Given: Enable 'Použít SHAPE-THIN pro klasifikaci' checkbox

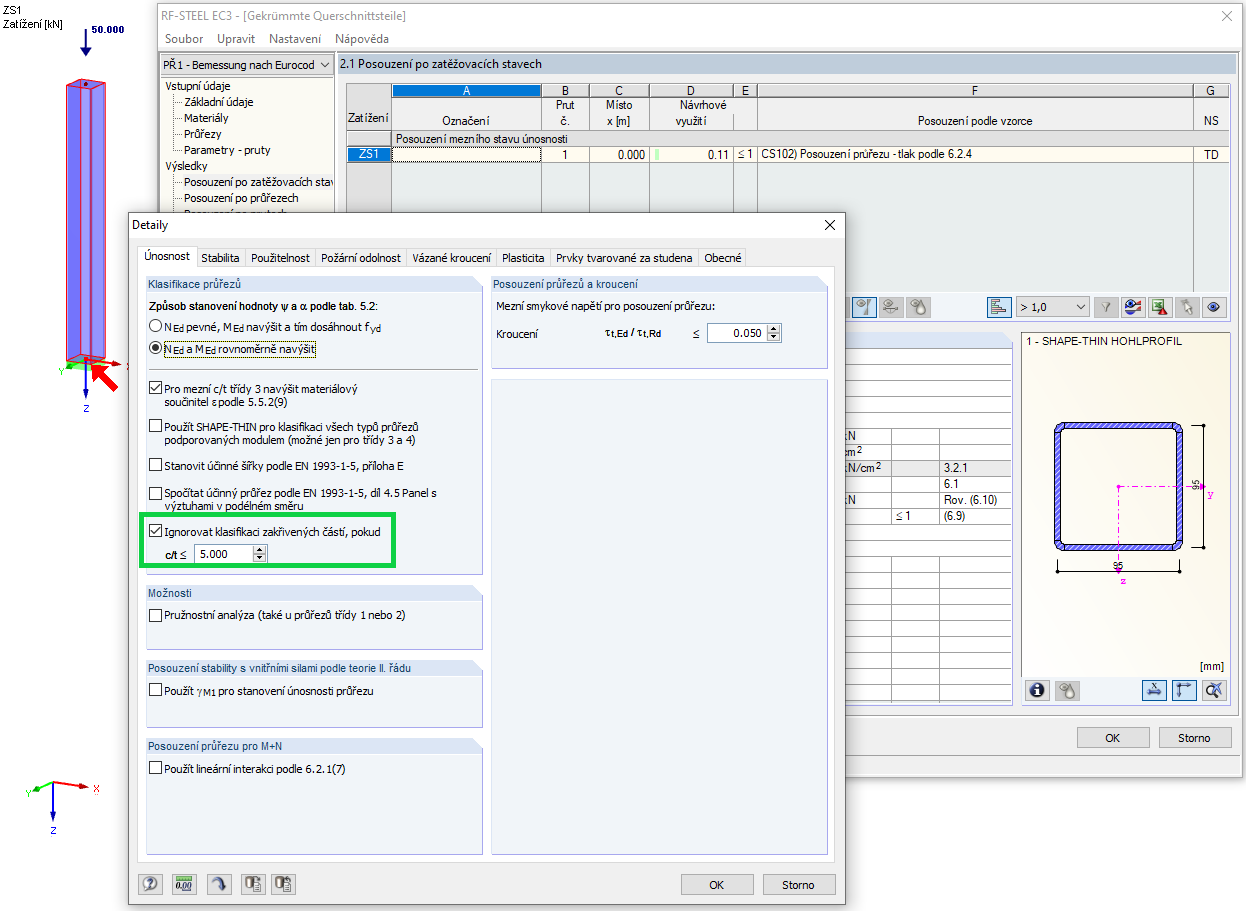Looking at the screenshot, I should (155, 427).
